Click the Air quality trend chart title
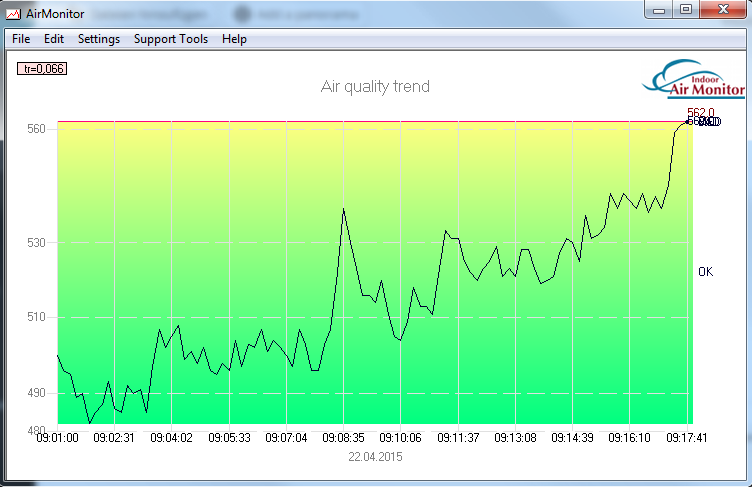The width and height of the screenshot is (752, 487). click(x=375, y=87)
